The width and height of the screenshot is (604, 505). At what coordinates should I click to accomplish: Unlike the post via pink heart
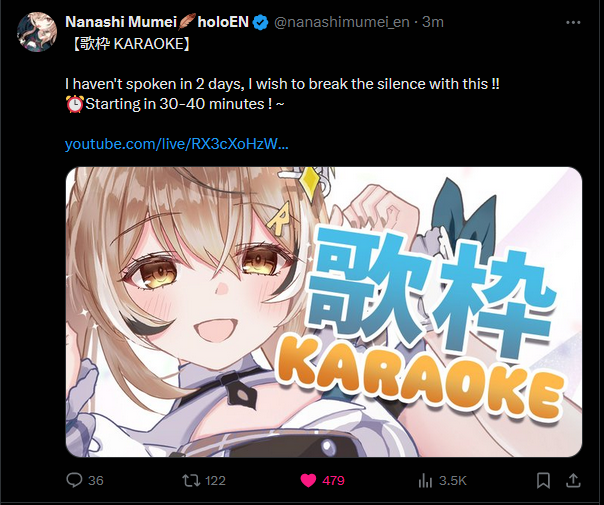[x=308, y=480]
